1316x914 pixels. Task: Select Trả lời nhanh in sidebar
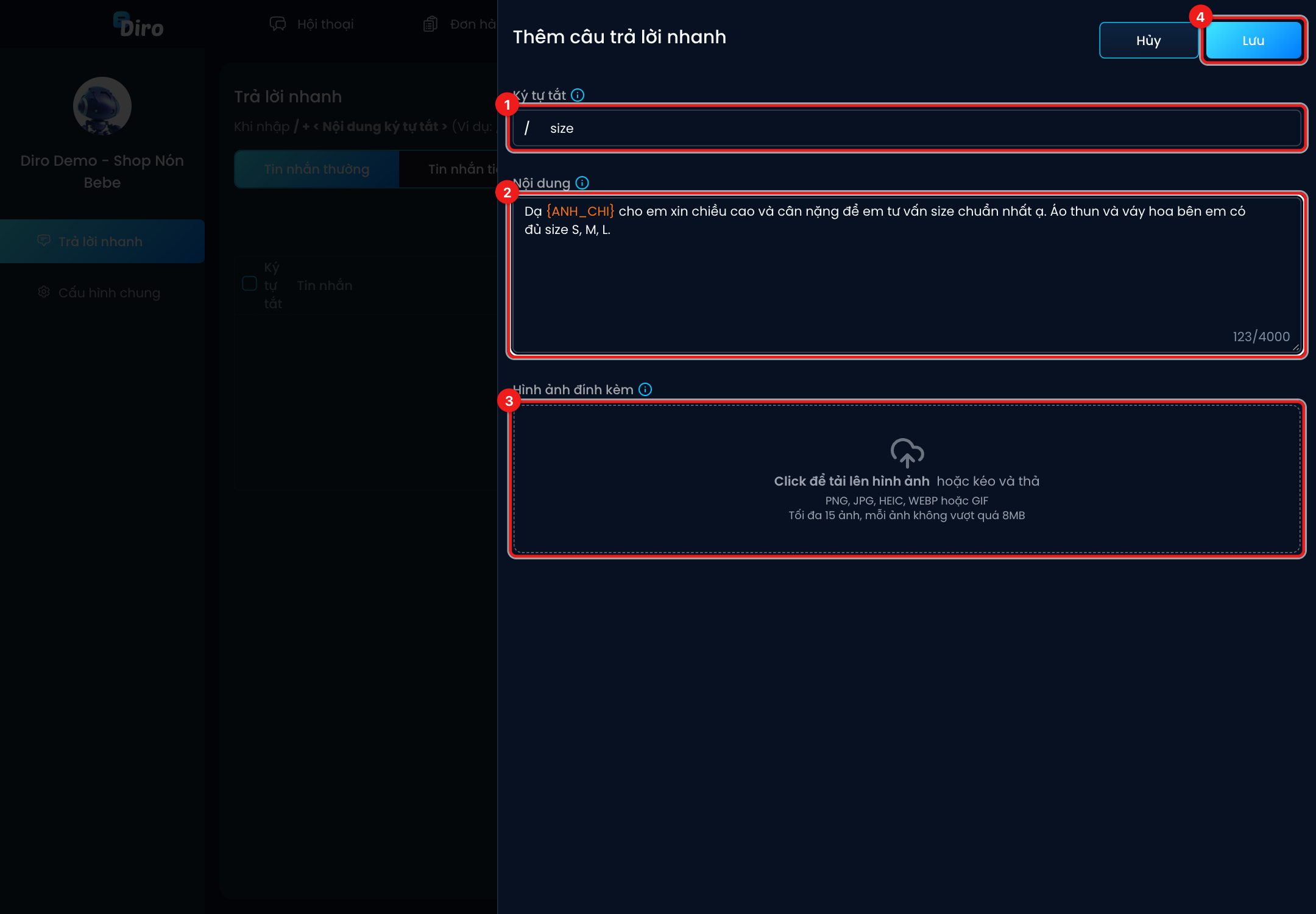pyautogui.click(x=102, y=241)
